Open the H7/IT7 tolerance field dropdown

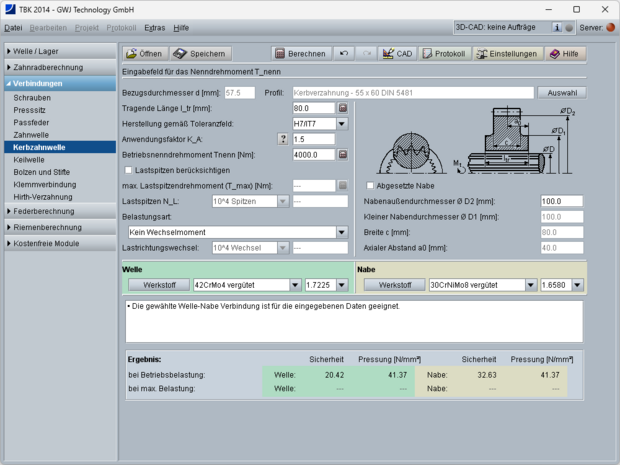(x=342, y=123)
